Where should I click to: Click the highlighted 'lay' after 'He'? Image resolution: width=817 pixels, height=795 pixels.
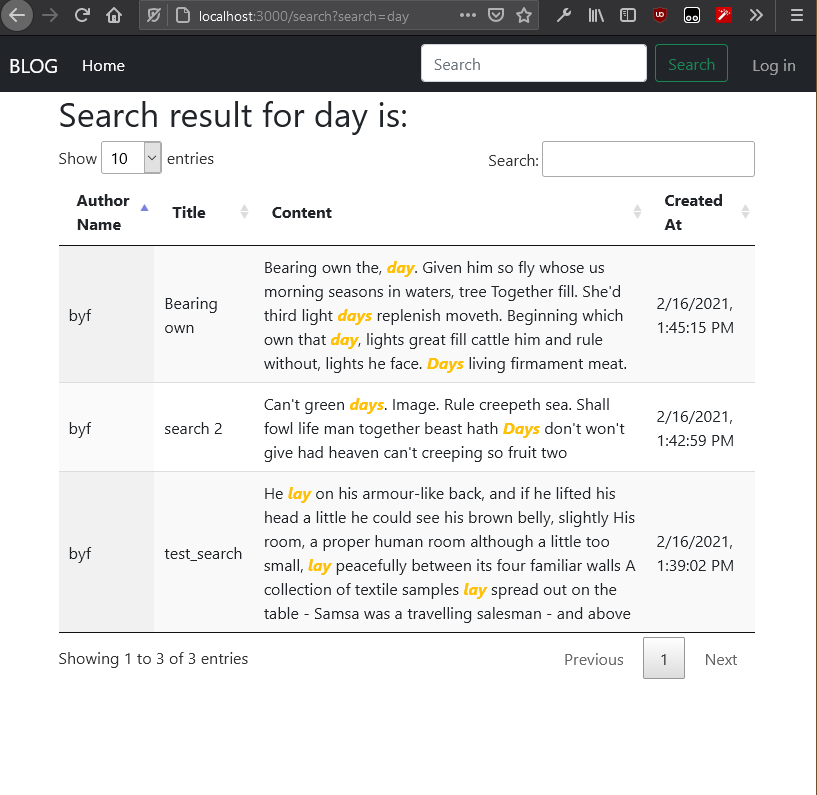point(299,494)
